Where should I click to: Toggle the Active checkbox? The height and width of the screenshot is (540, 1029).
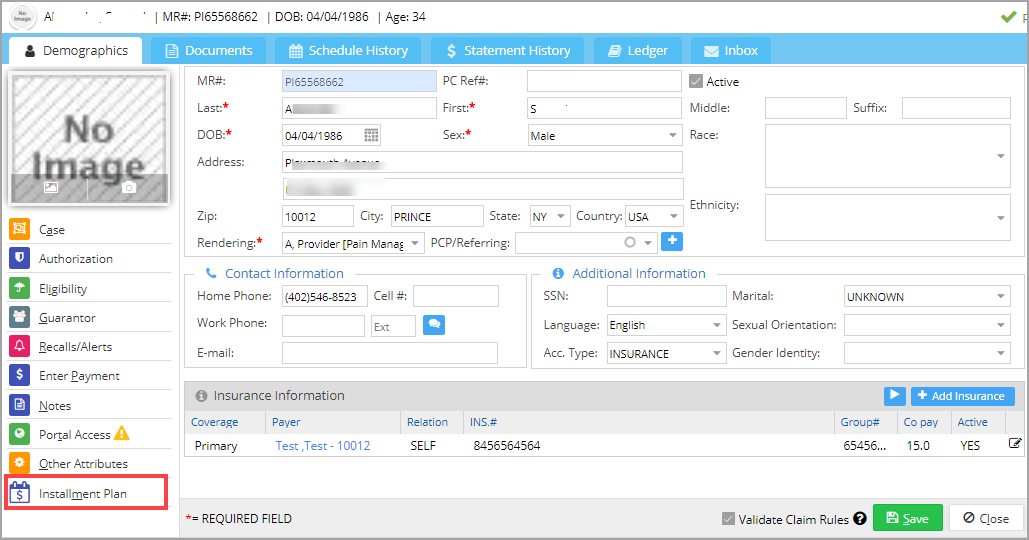pos(696,81)
